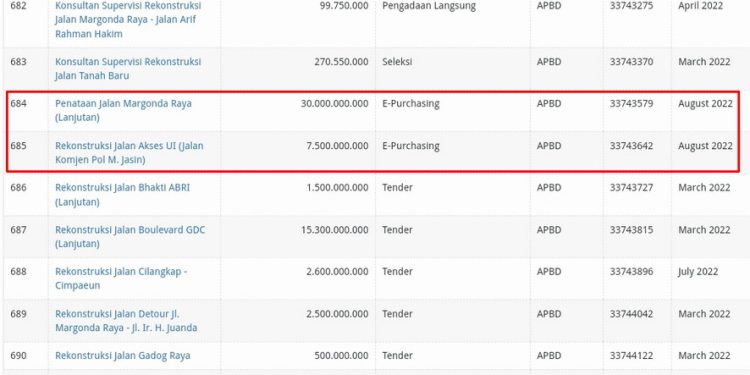Viewport: 750px width, 375px height.
Task: Click the amount 99.750.000
Action: click(x=344, y=6)
